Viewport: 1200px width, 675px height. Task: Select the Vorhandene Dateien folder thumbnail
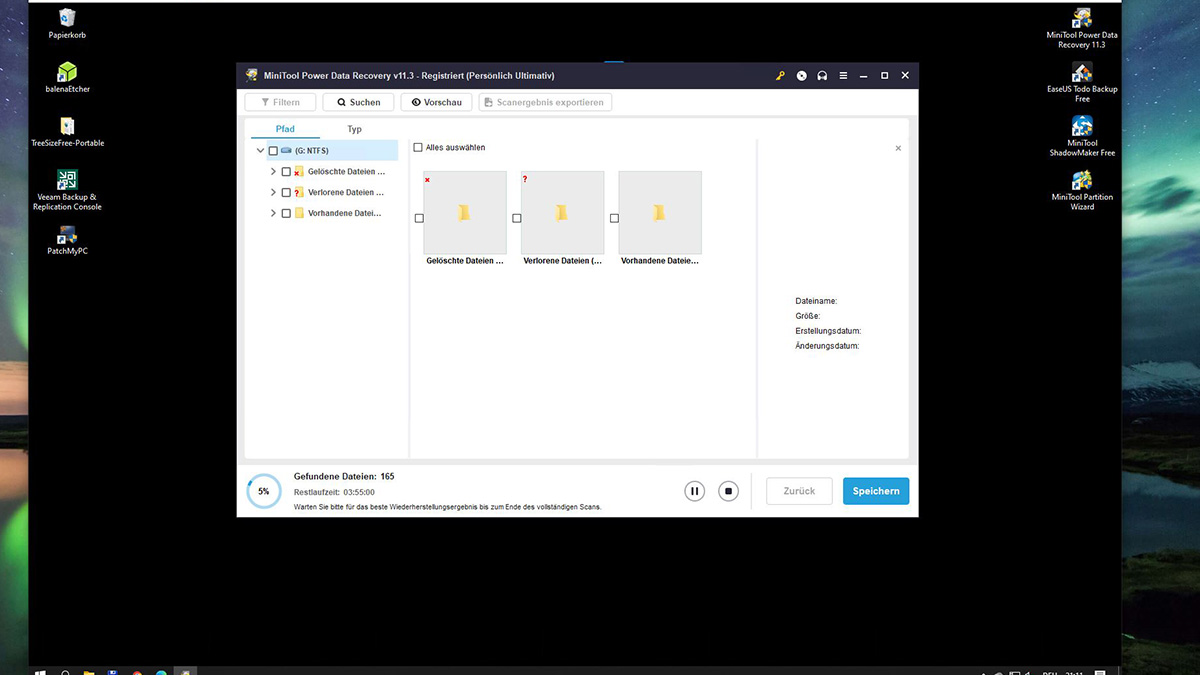tap(660, 212)
